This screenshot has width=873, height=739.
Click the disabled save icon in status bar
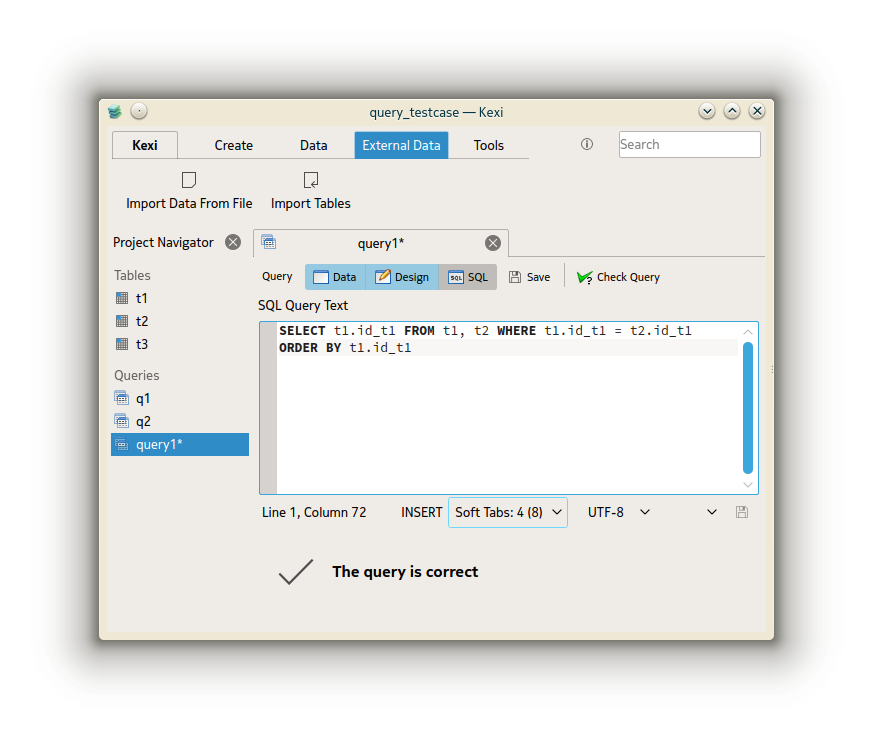coord(742,512)
